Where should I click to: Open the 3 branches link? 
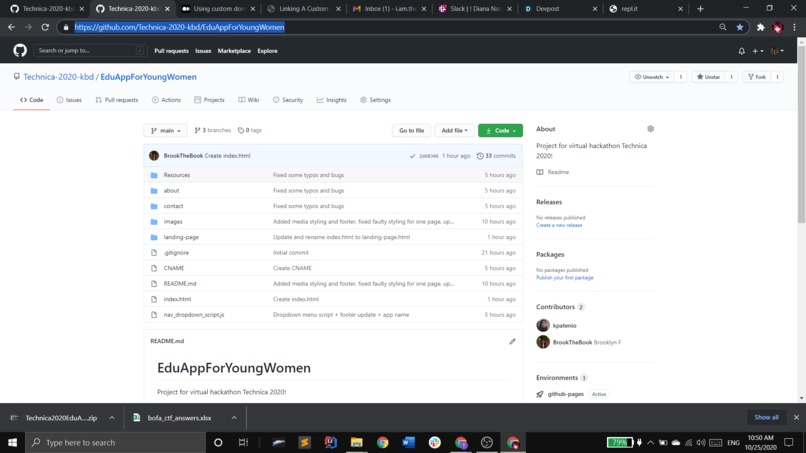pos(213,131)
